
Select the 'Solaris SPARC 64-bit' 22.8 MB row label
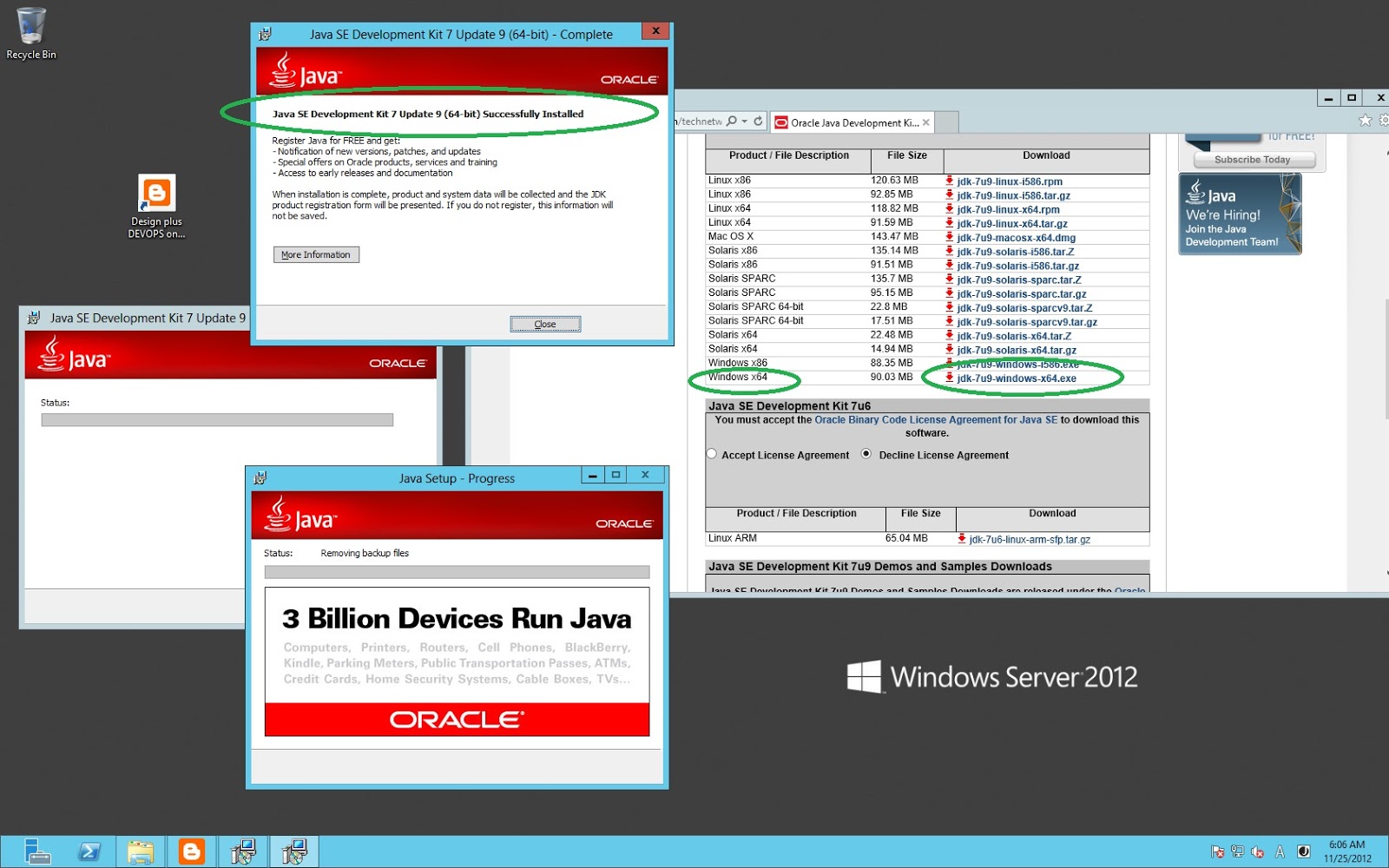[x=755, y=306]
